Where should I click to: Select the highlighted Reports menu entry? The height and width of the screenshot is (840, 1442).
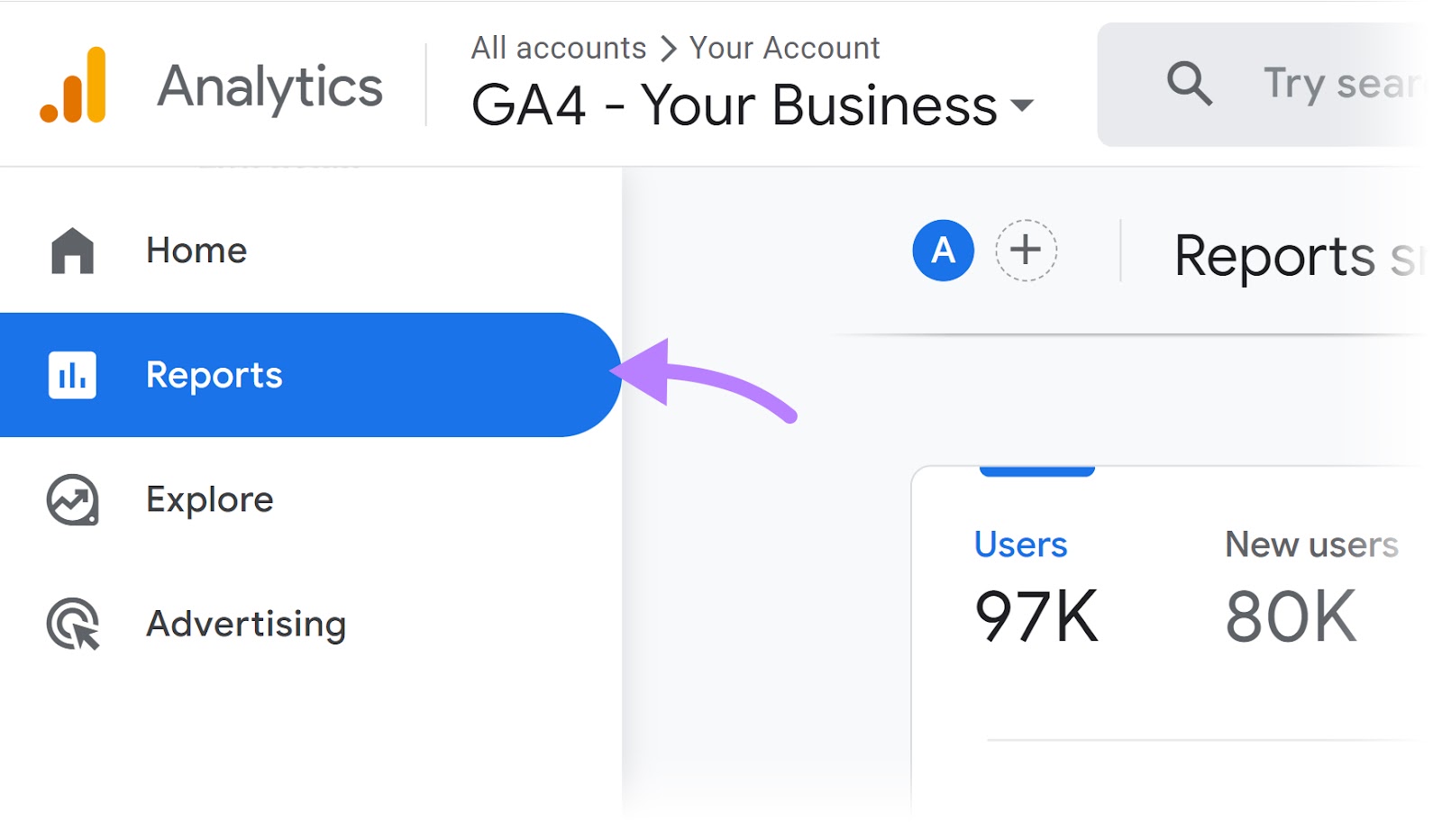[x=214, y=376]
